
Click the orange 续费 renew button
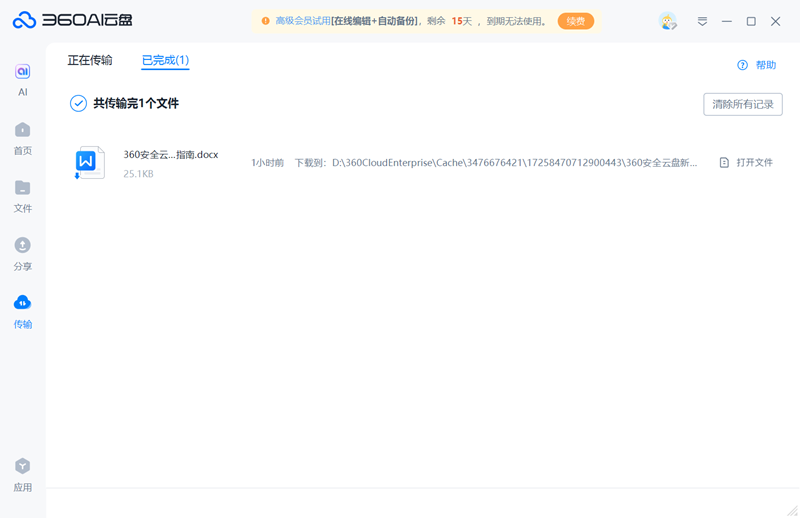pyautogui.click(x=576, y=21)
